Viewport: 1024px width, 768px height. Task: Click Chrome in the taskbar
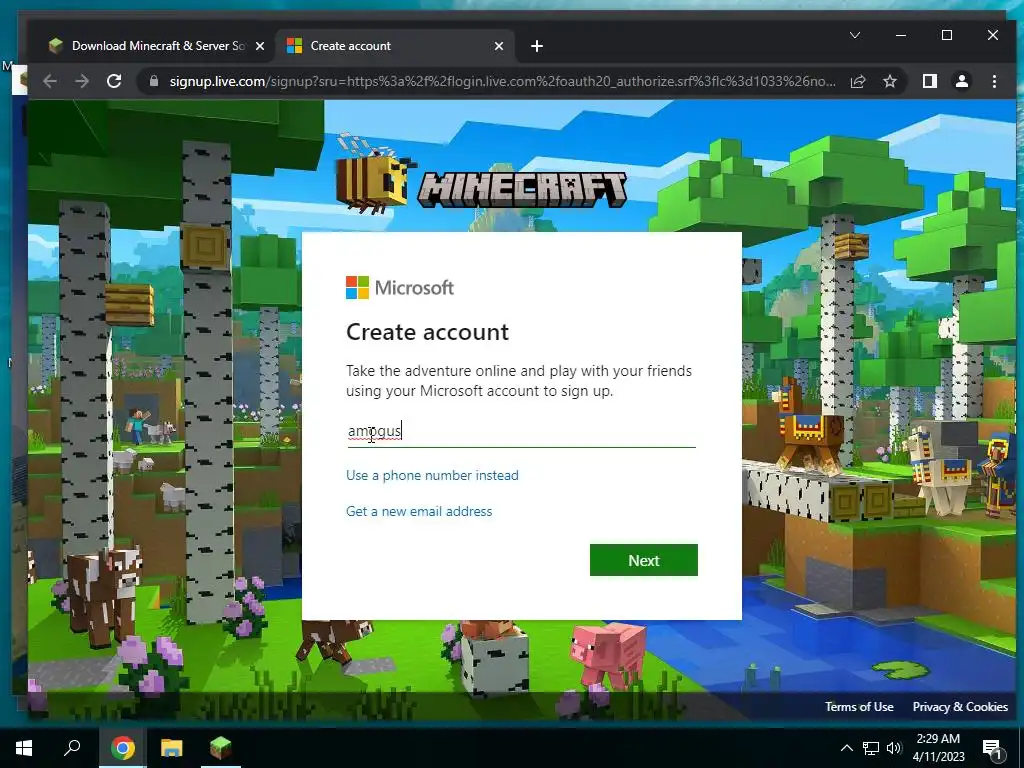(123, 748)
